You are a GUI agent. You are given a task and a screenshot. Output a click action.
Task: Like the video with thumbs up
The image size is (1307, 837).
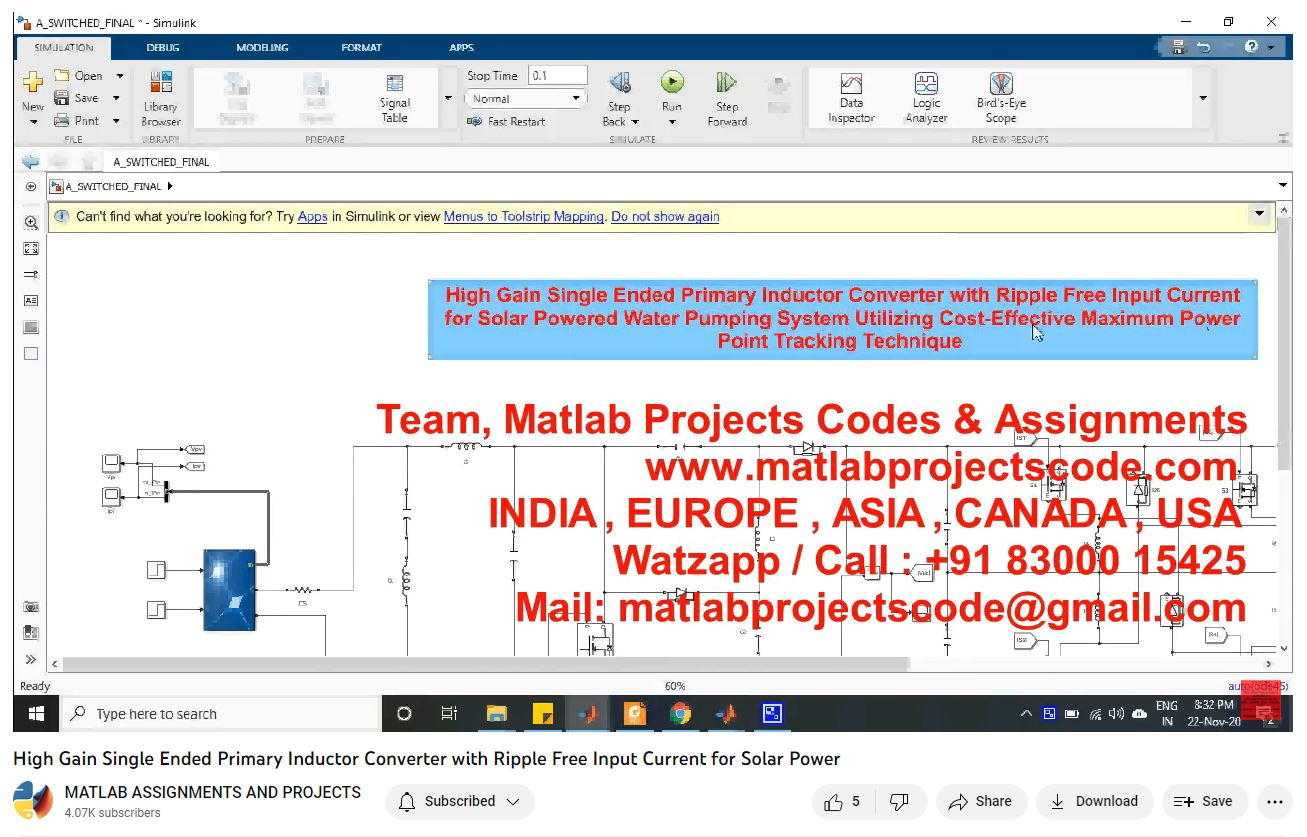click(x=842, y=801)
